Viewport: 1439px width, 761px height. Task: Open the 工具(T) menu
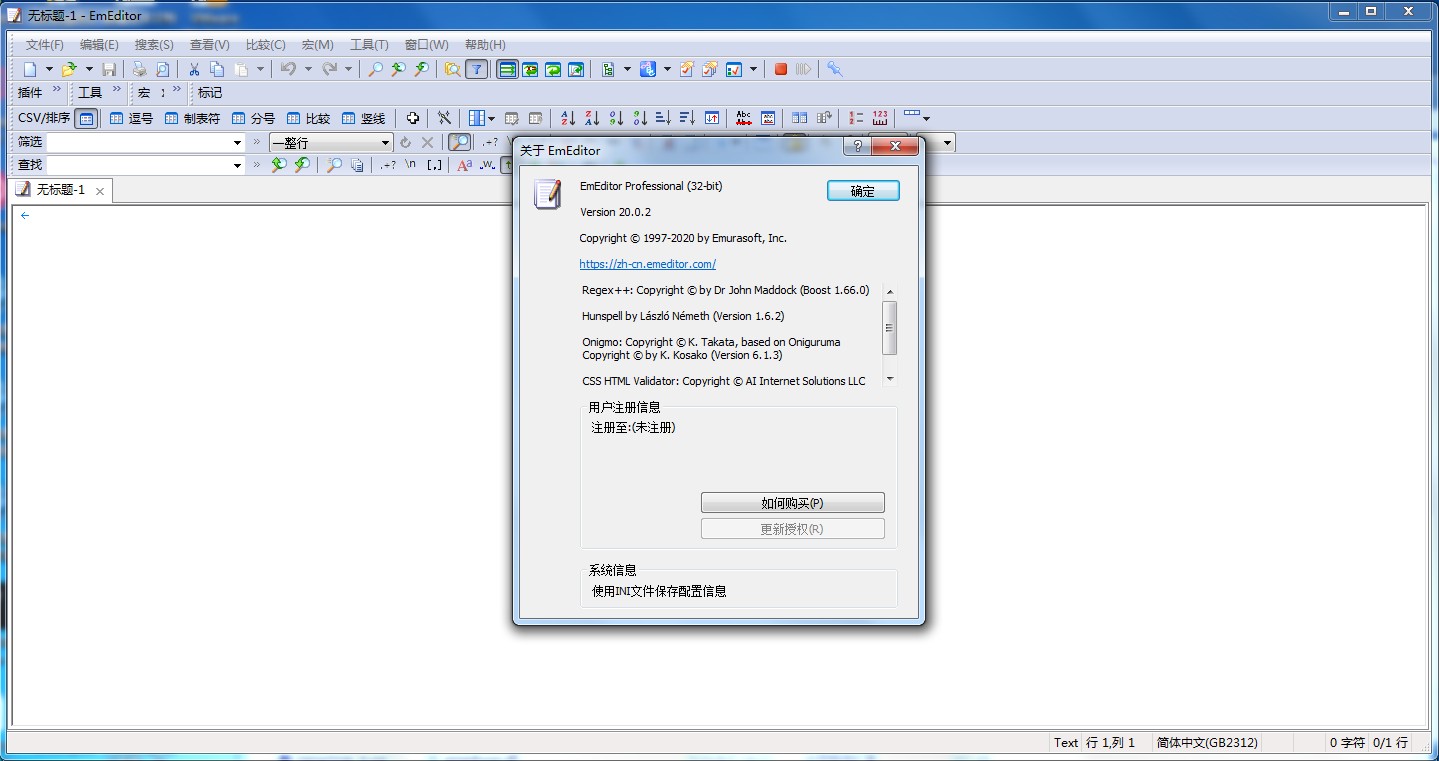point(369,45)
